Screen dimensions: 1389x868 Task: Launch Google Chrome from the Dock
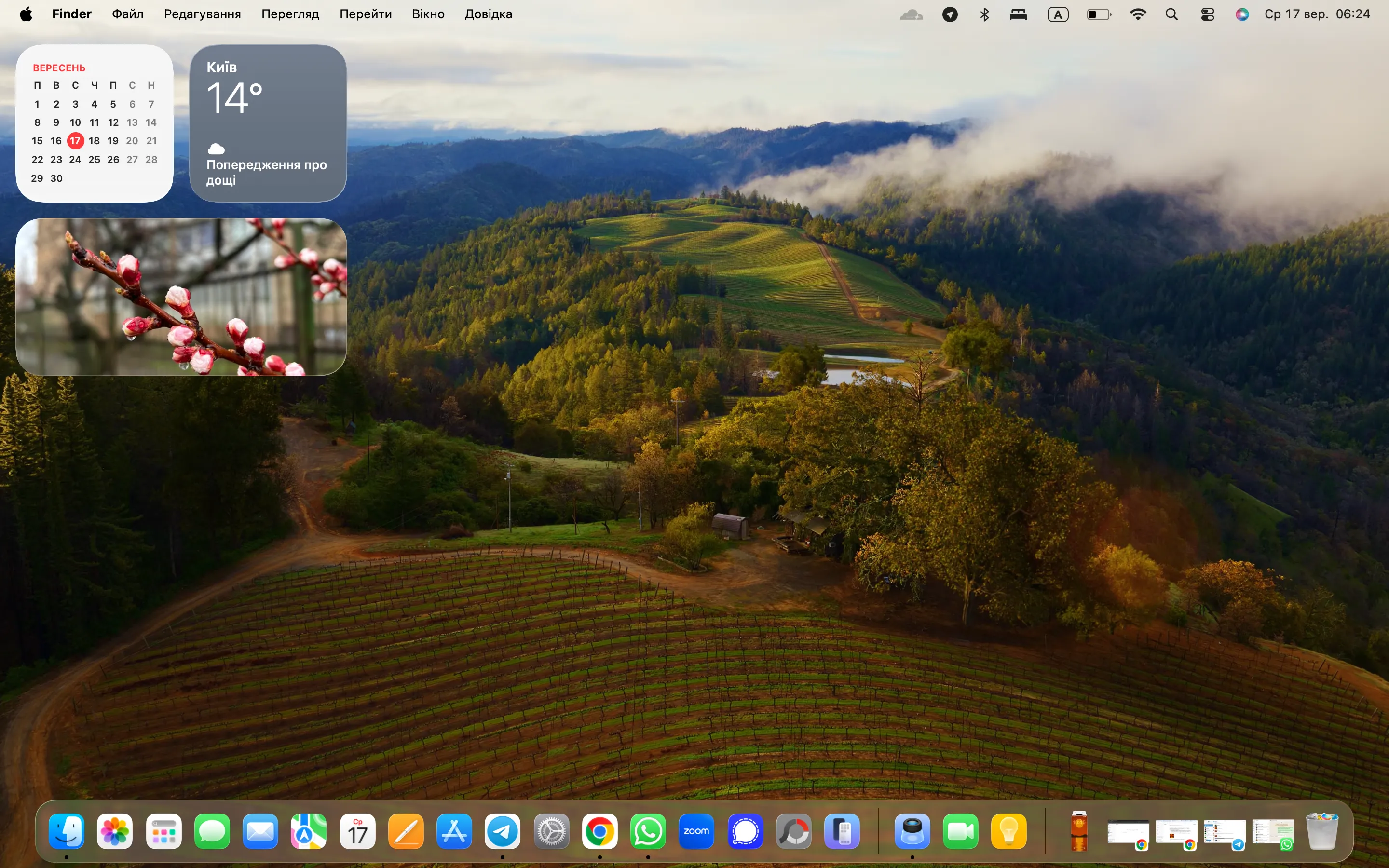[x=599, y=831]
